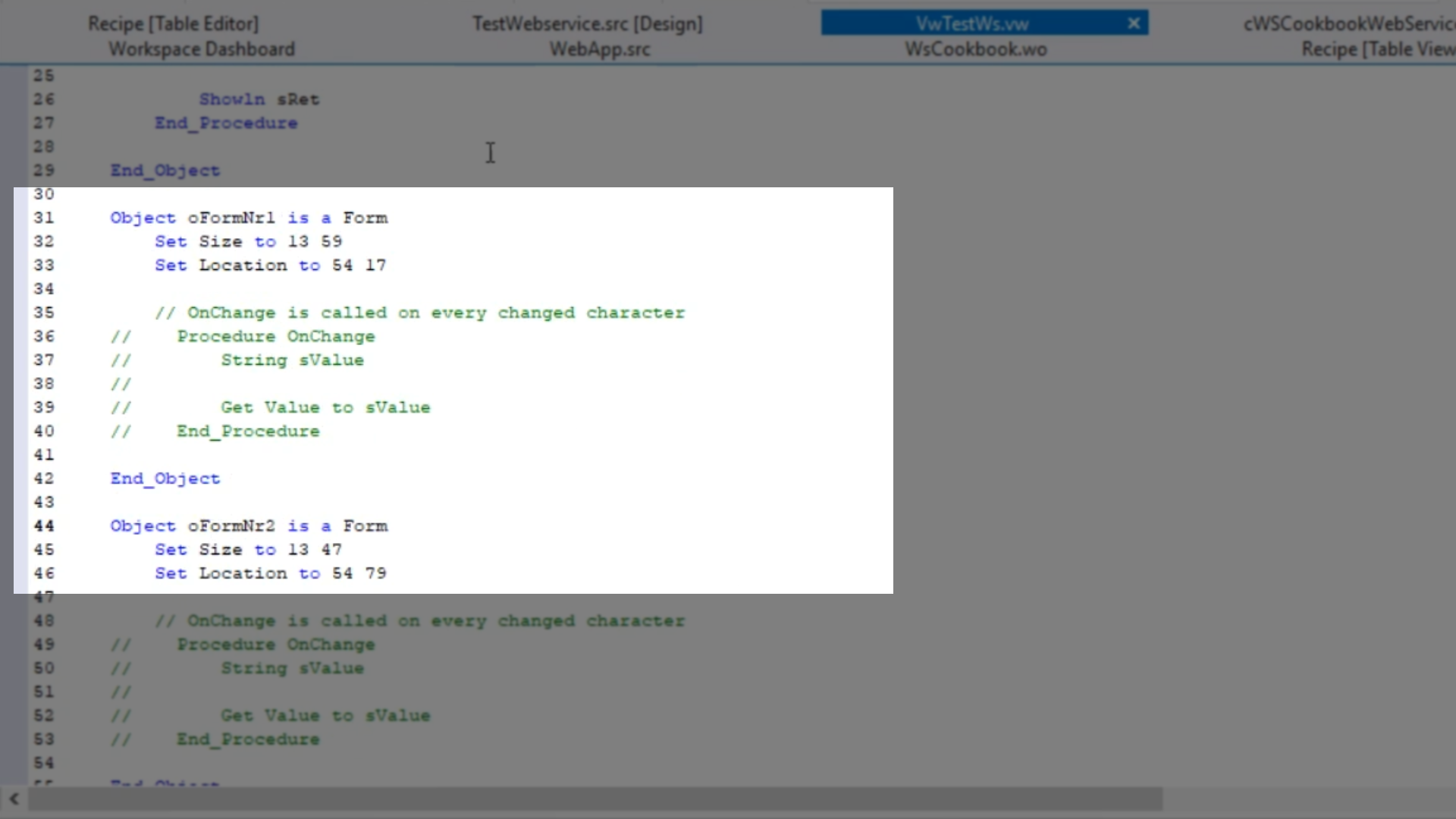The width and height of the screenshot is (1456, 819).
Task: Click the left scroll arrow
Action: click(14, 799)
